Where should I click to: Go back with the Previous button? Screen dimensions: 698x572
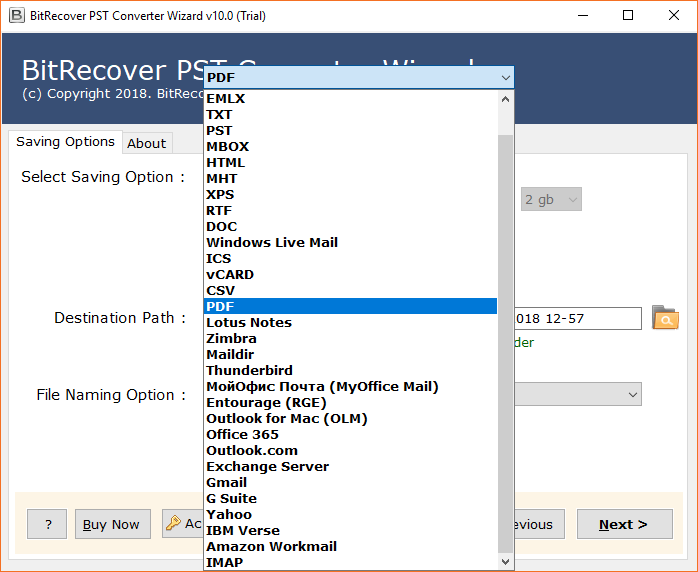pos(539,524)
